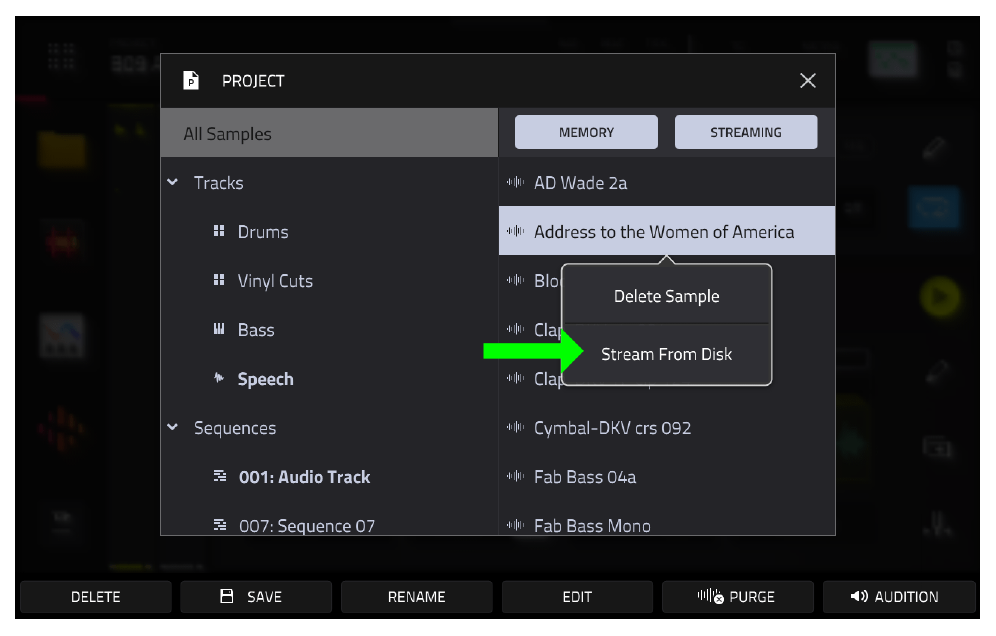Click the AUDITION button

pos(899,597)
